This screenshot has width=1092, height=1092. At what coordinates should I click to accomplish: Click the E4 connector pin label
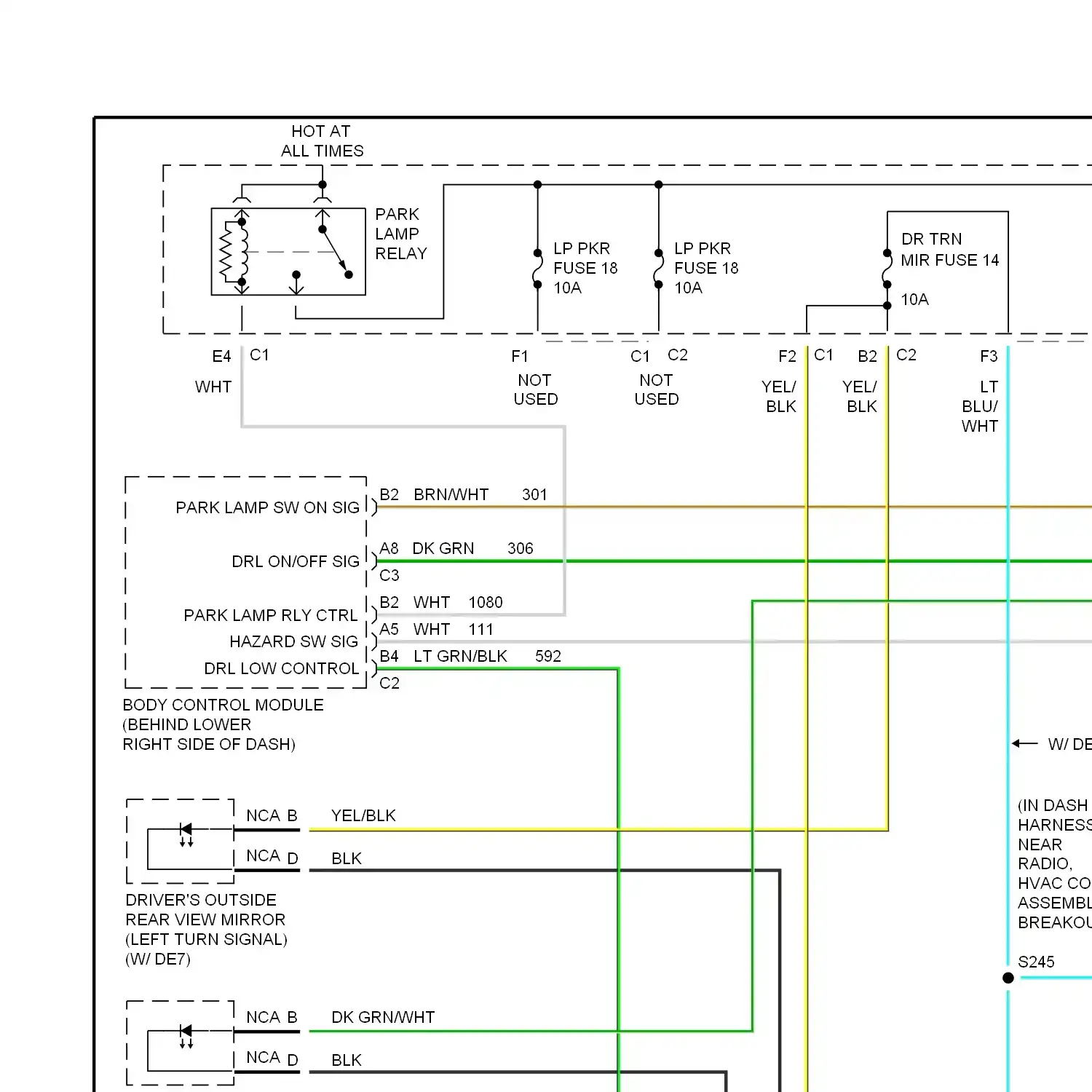pos(221,356)
